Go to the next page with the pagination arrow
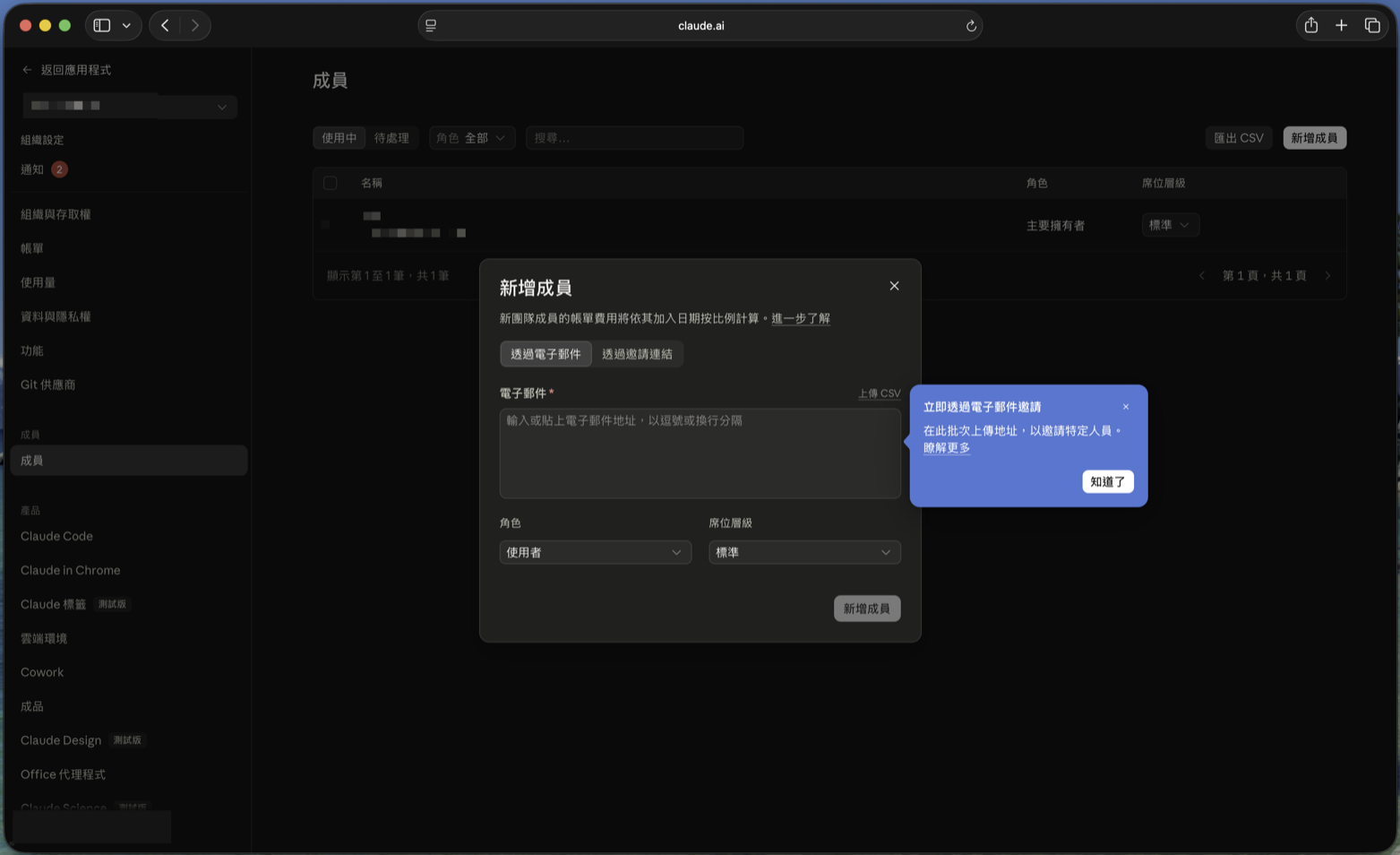Viewport: 1400px width, 855px height. click(1327, 276)
